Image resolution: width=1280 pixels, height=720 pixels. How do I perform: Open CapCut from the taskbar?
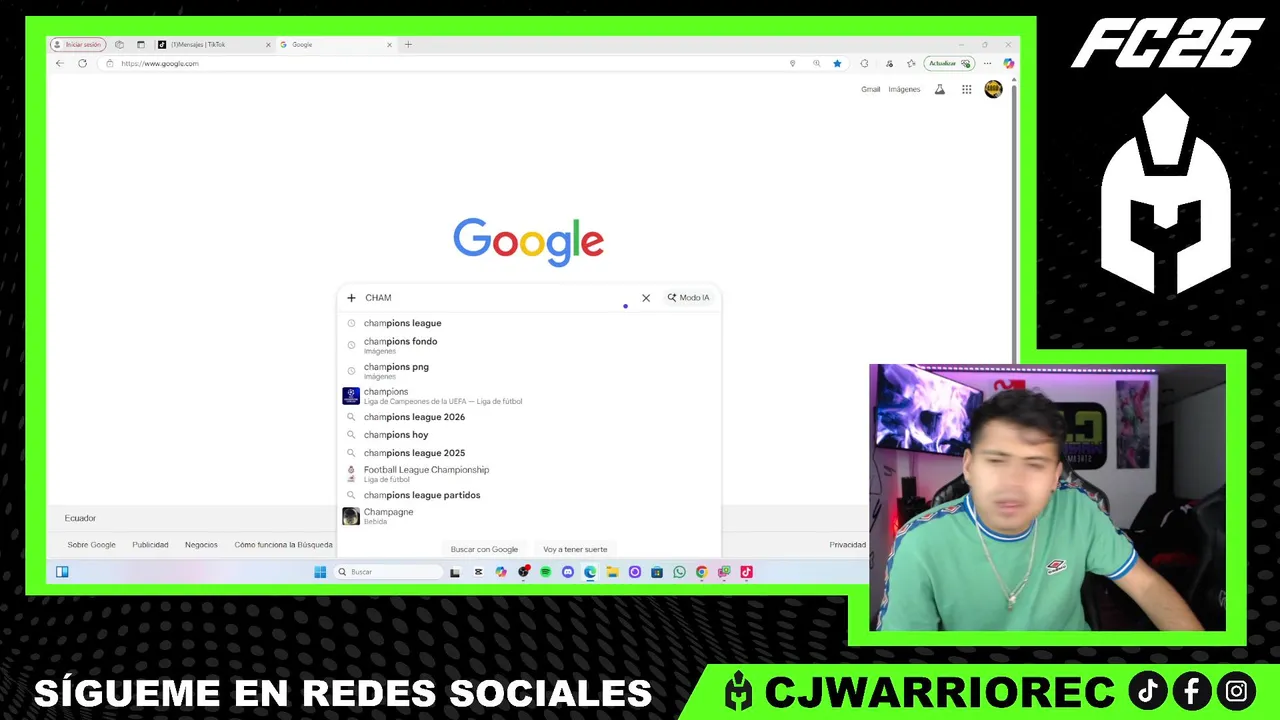point(478,572)
